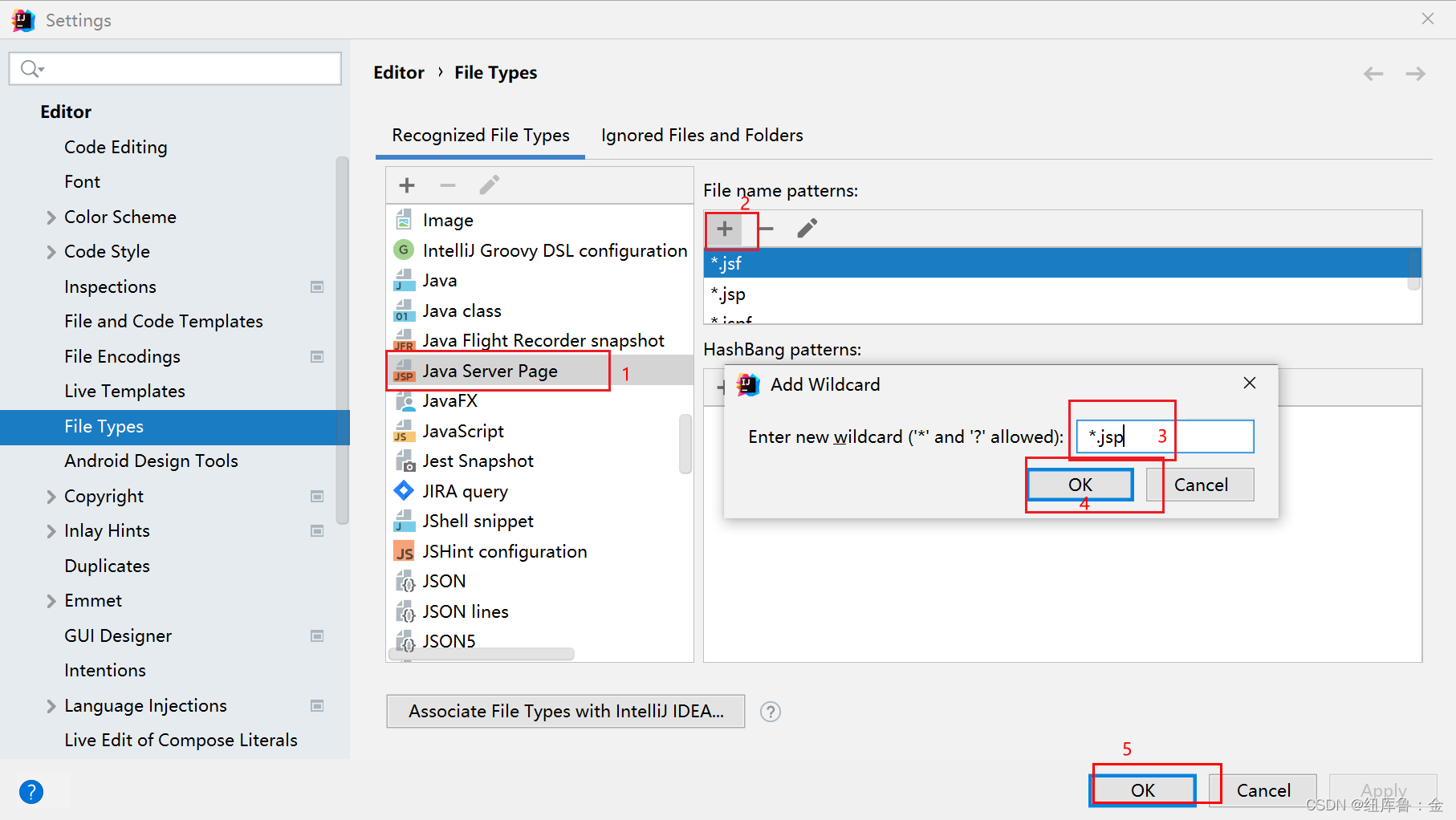Expand the Code Style settings node

[51, 252]
